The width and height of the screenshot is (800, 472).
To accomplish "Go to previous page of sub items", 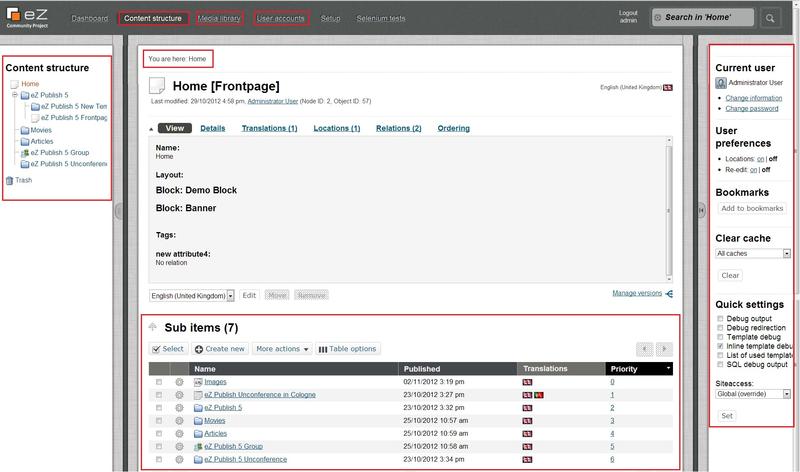I will (644, 349).
